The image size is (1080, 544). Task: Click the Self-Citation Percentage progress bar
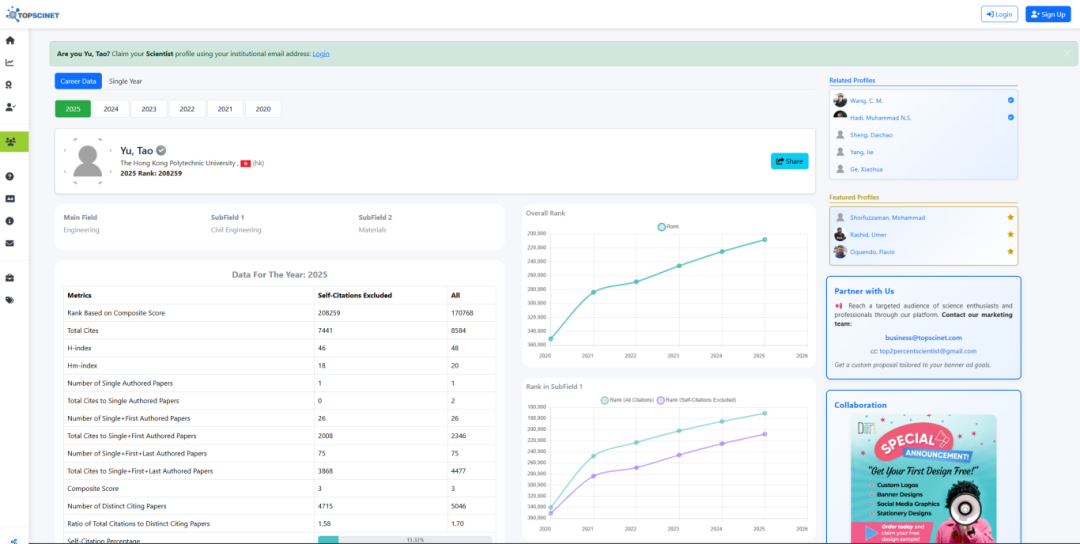point(404,539)
